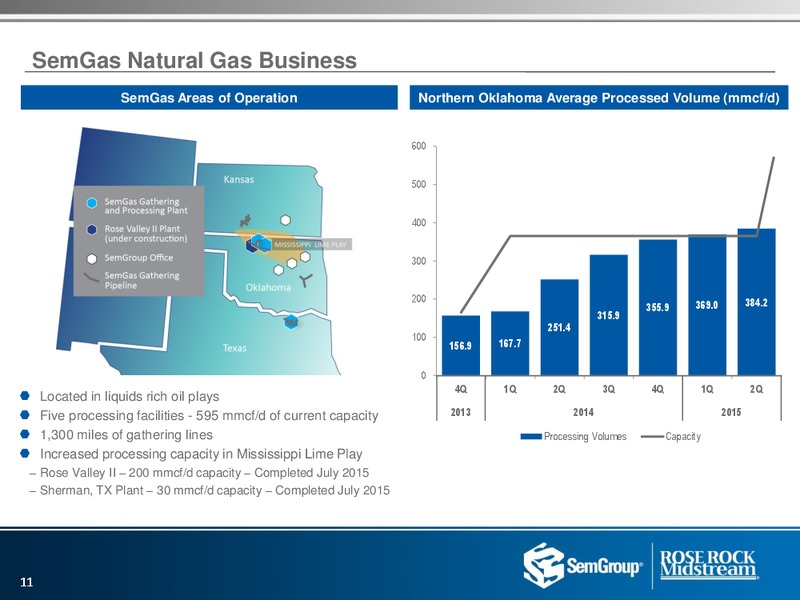Click the 156.9 bar for 4Q 2013
This screenshot has height=600, width=800.
[461, 345]
